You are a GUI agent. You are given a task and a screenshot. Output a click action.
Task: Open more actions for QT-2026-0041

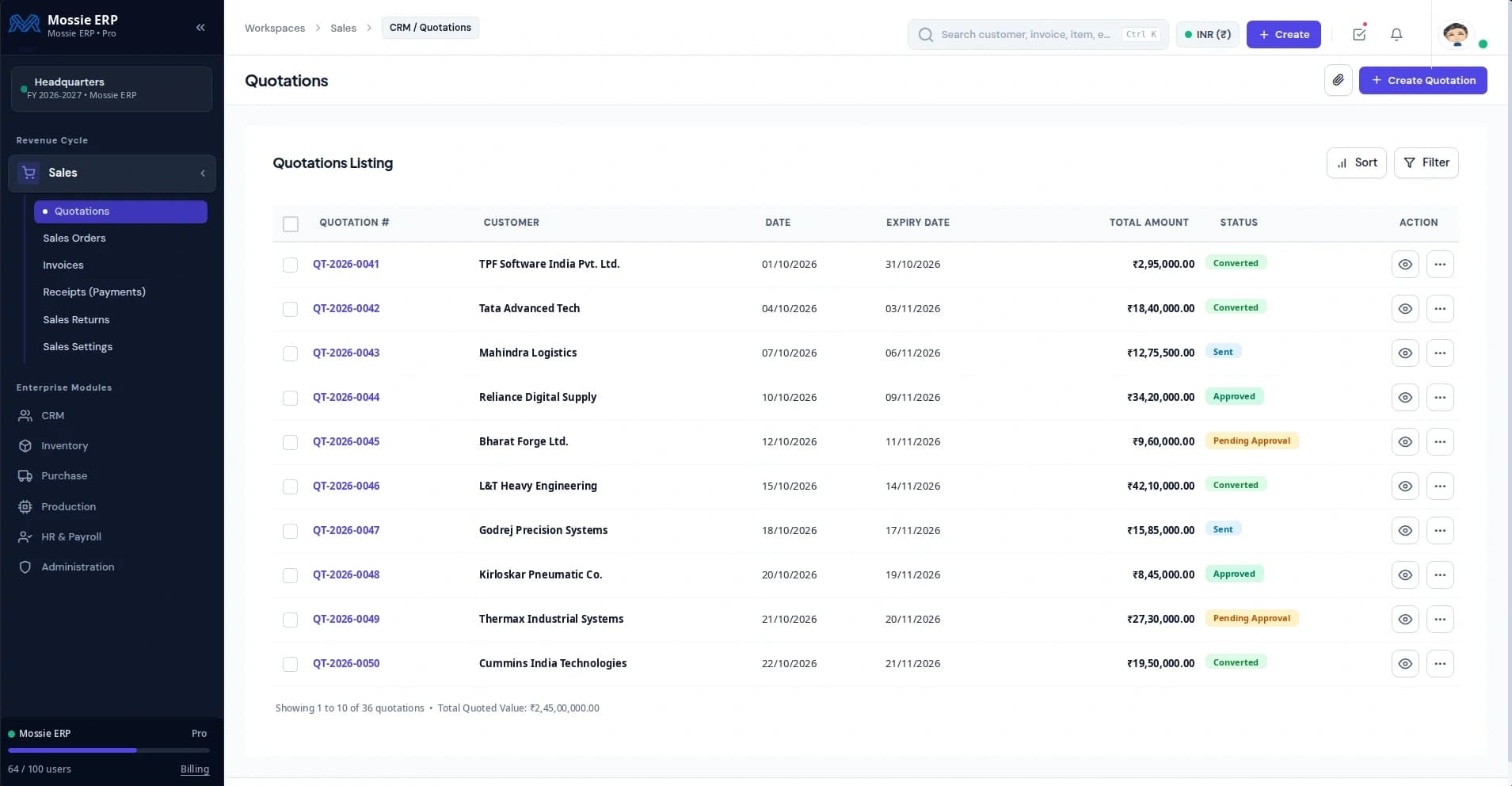(x=1440, y=264)
